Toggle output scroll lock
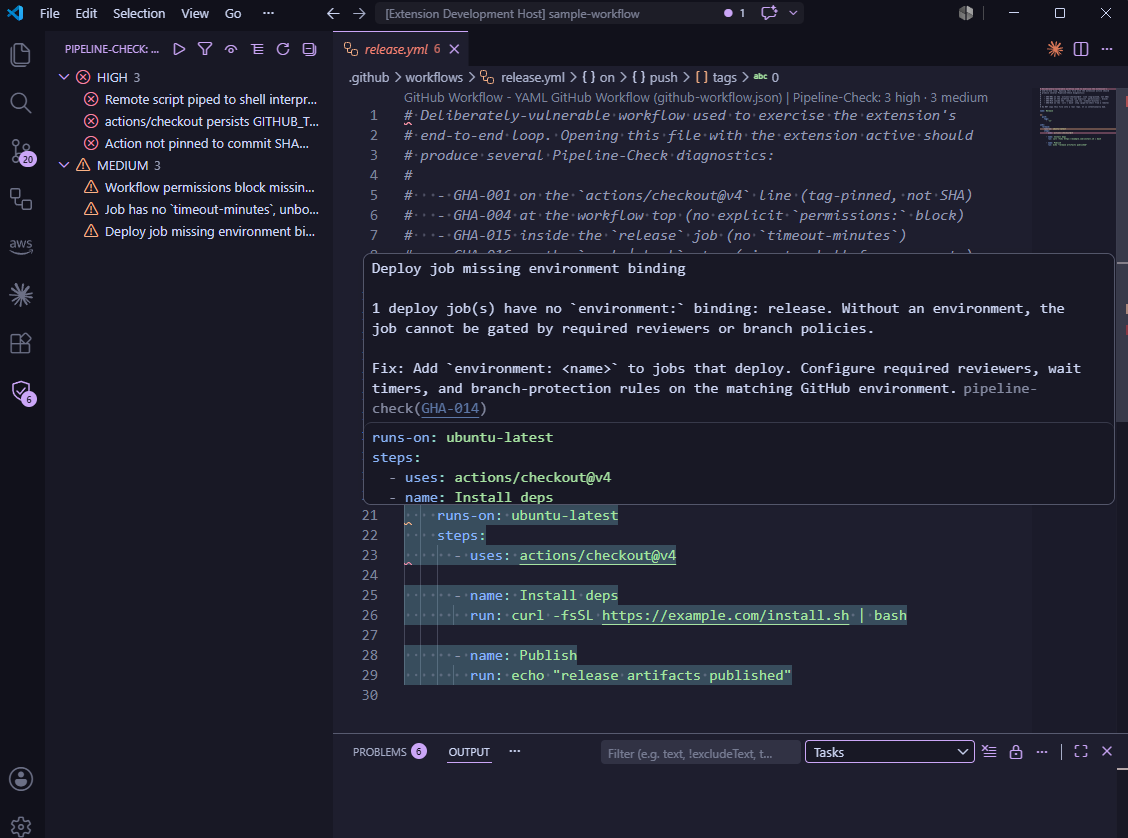Viewport: 1128px width, 838px height. coord(1016,752)
